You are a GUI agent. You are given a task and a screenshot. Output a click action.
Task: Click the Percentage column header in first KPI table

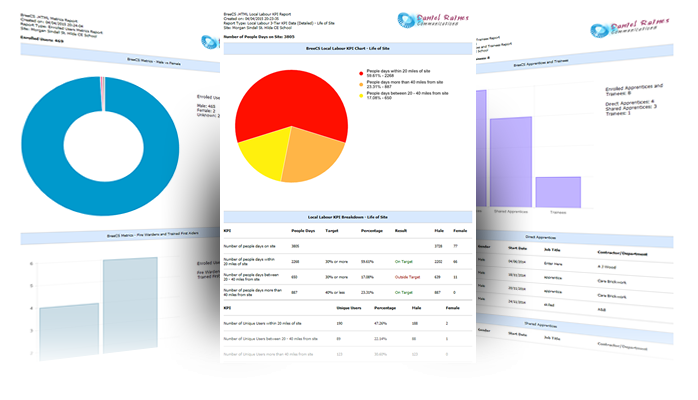point(372,229)
